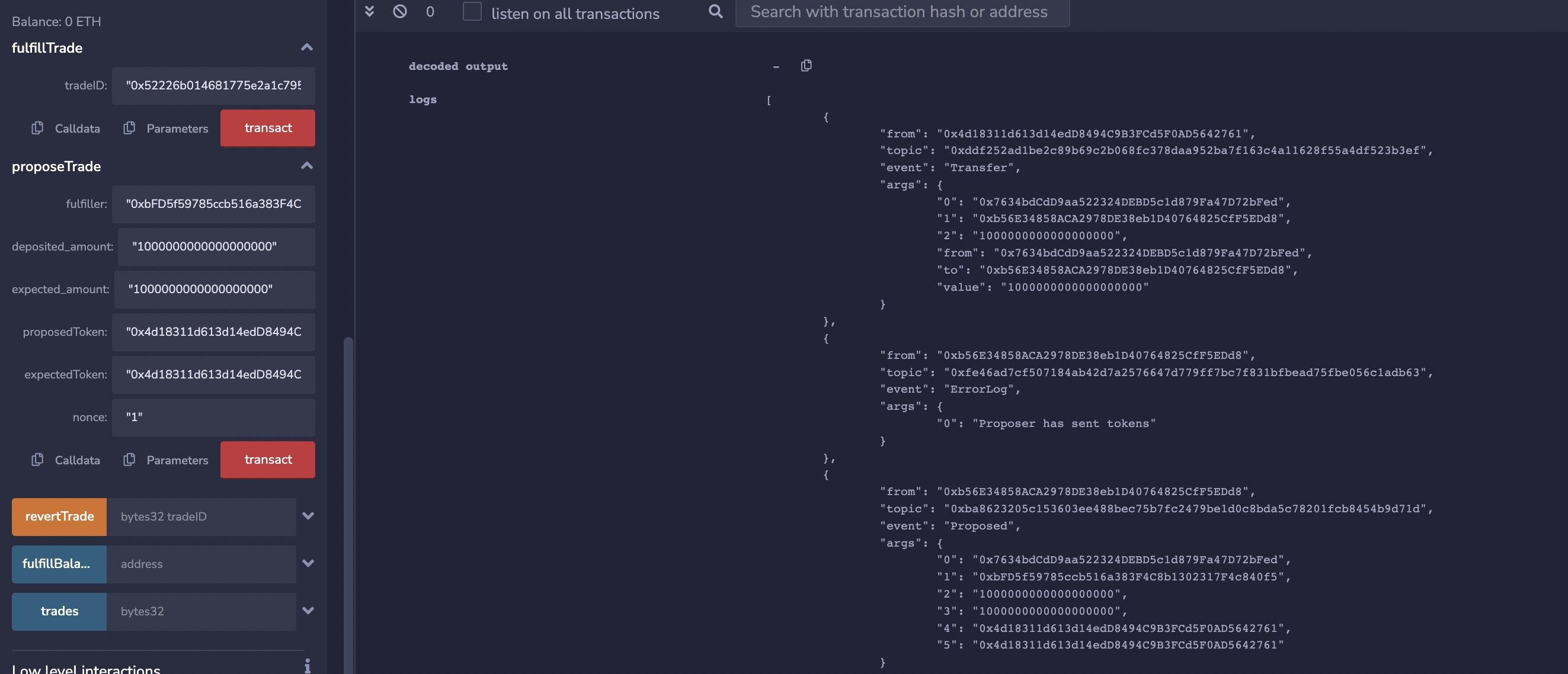Click the Balance: 0 ETH text
The height and width of the screenshot is (674, 1568).
coord(56,21)
